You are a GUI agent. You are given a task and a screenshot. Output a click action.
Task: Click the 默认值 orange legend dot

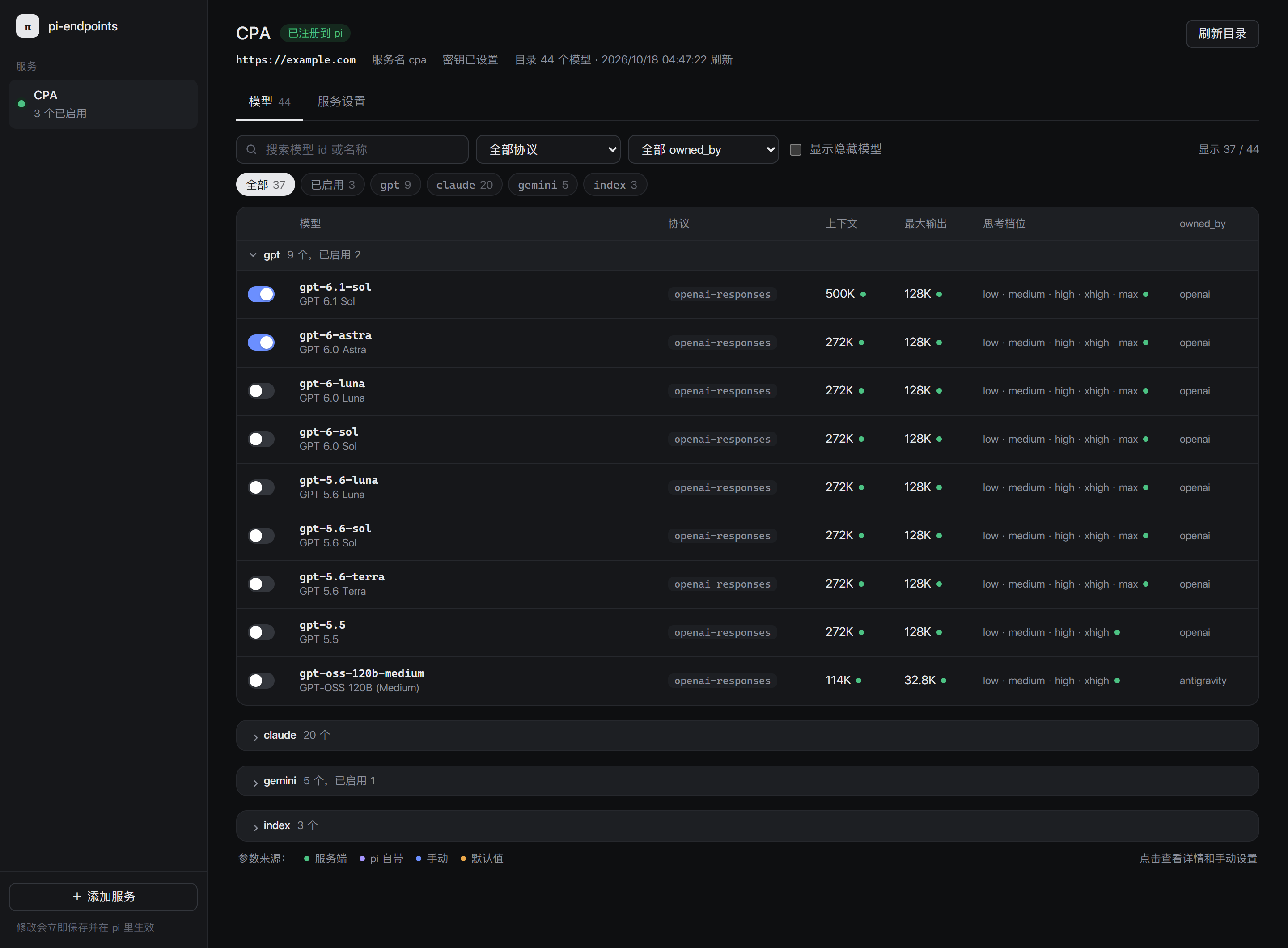463,859
